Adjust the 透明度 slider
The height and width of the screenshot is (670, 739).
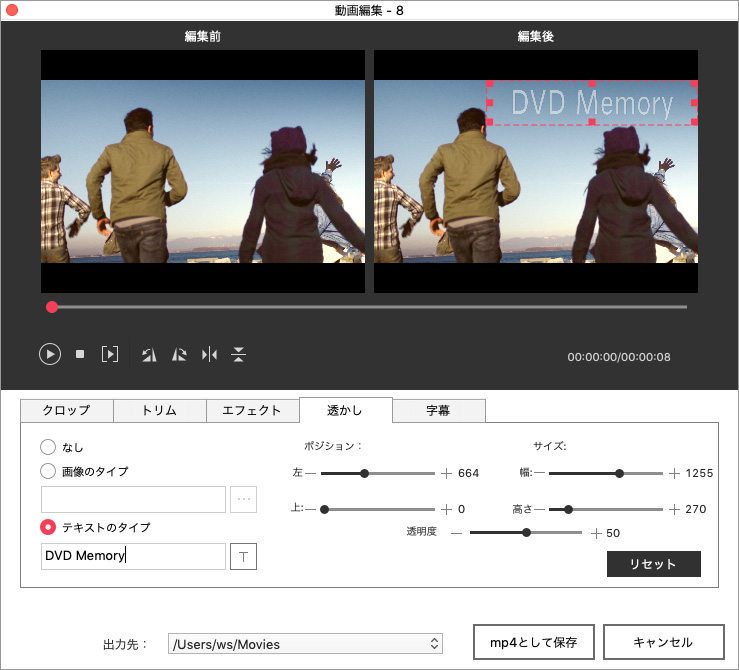(x=526, y=533)
